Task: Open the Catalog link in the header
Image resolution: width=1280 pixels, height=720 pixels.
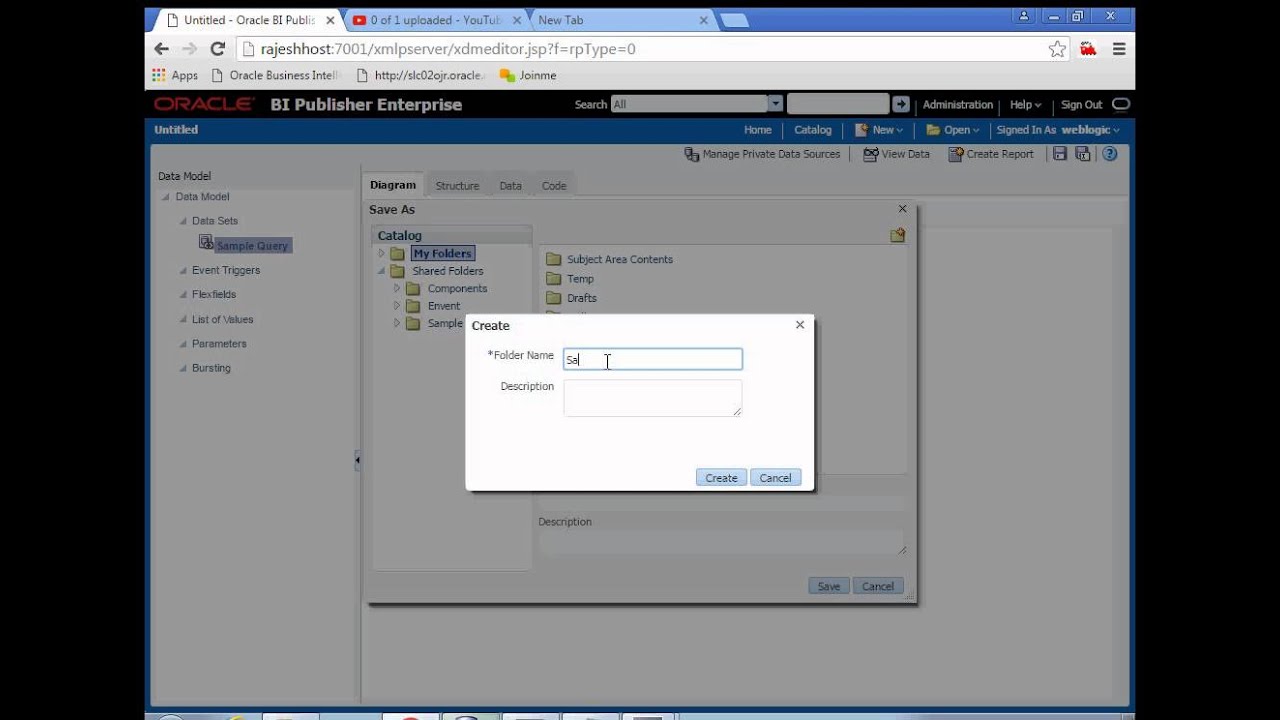Action: pos(813,130)
